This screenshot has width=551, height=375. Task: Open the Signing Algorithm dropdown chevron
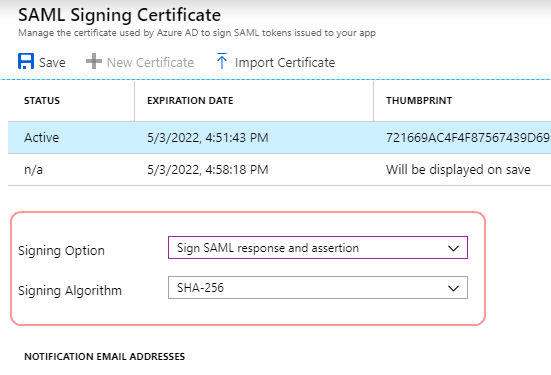point(453,288)
